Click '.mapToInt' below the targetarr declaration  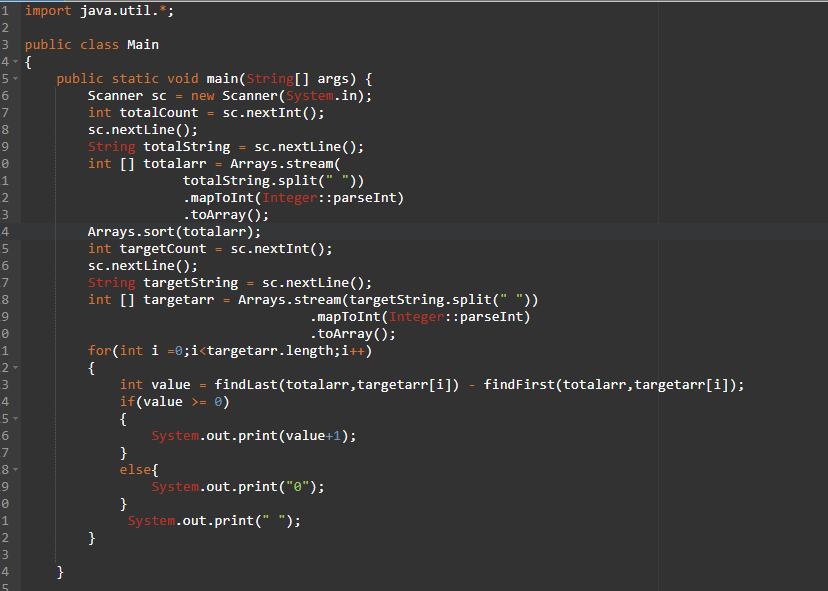tap(345, 316)
